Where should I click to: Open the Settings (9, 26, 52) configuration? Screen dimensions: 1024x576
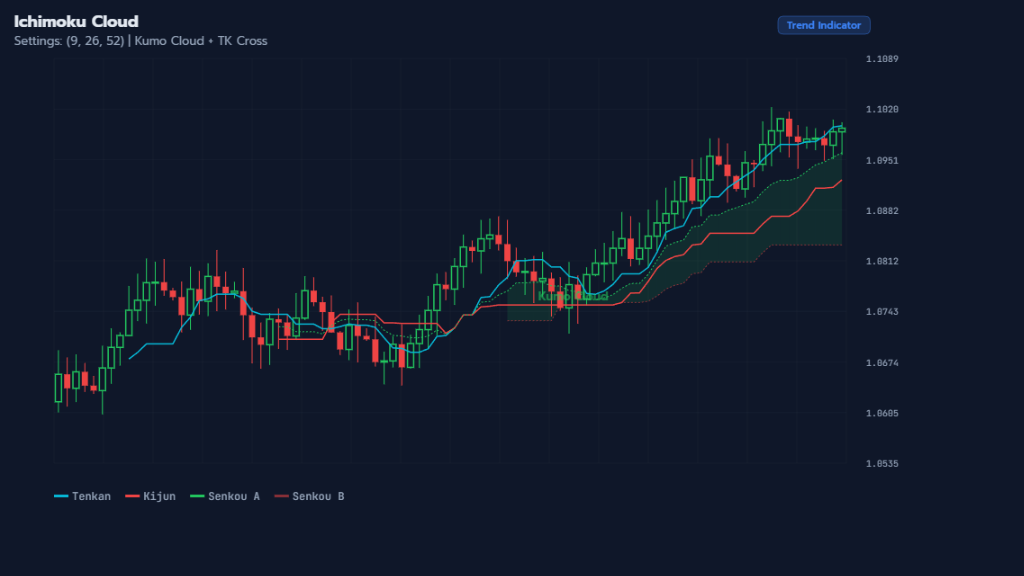click(68, 41)
